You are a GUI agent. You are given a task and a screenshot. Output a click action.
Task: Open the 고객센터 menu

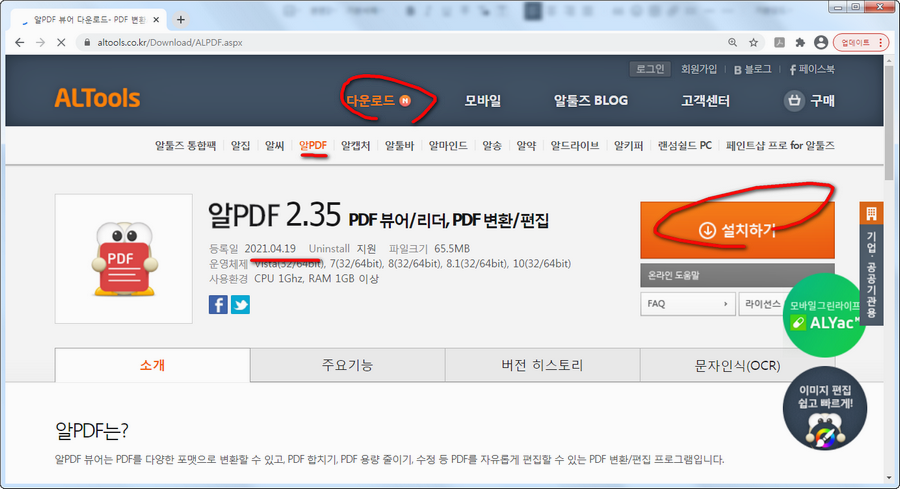point(705,100)
